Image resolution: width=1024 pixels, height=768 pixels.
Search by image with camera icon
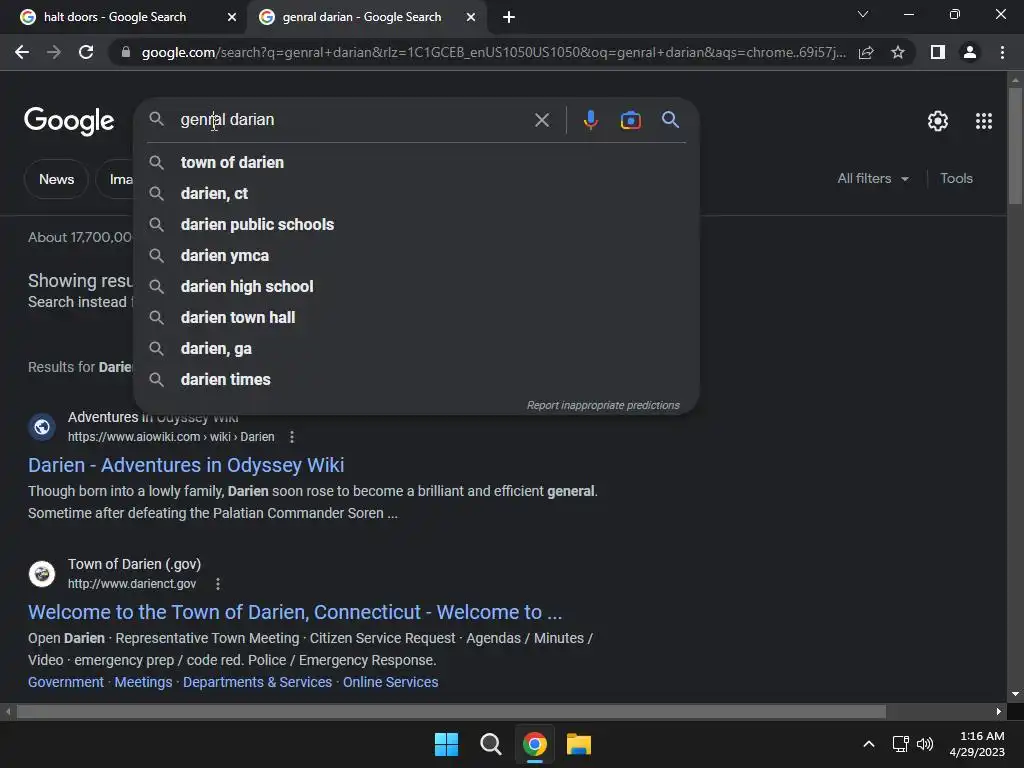[630, 120]
